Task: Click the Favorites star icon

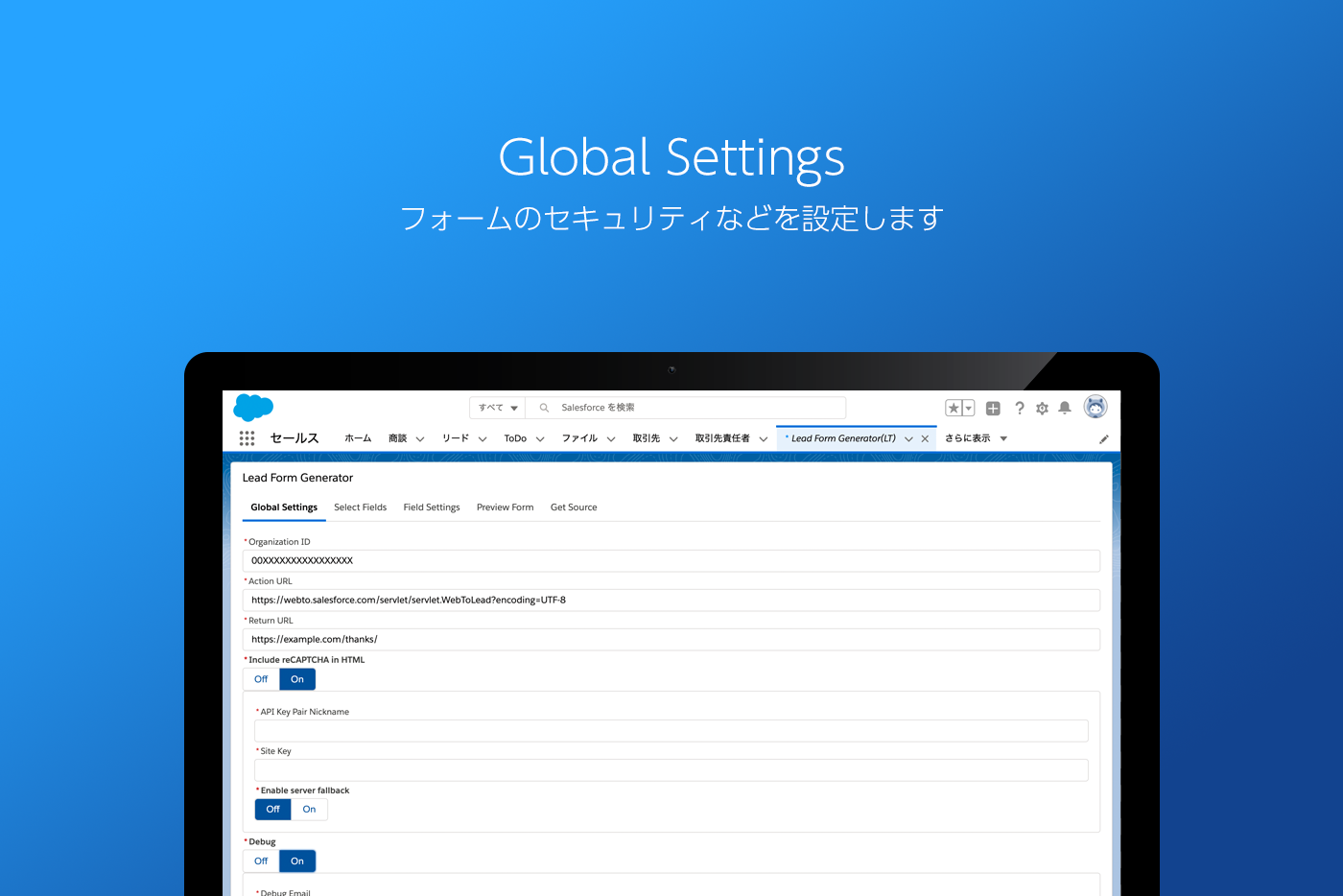Action: [954, 409]
